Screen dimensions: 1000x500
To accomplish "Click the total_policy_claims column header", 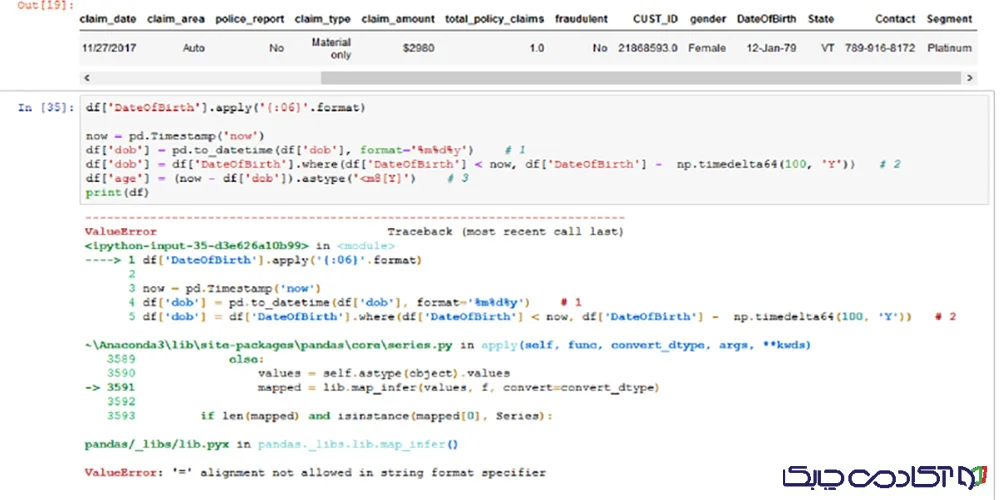I will point(494,19).
